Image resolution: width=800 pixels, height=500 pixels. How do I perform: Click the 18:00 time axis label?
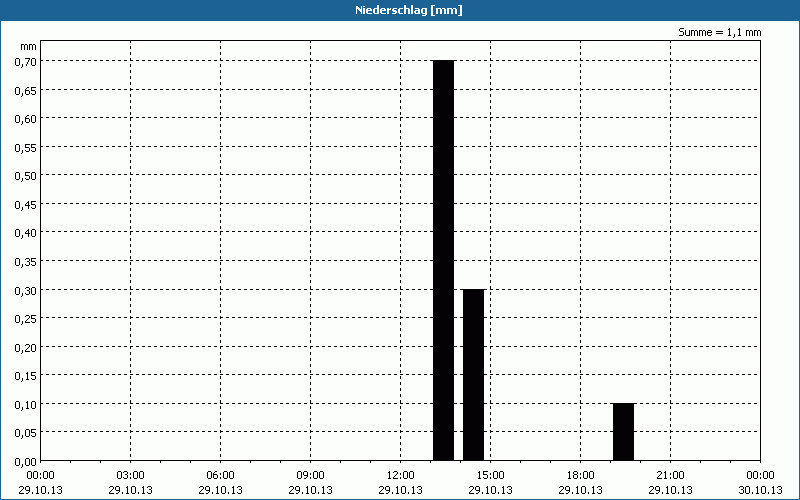581,476
